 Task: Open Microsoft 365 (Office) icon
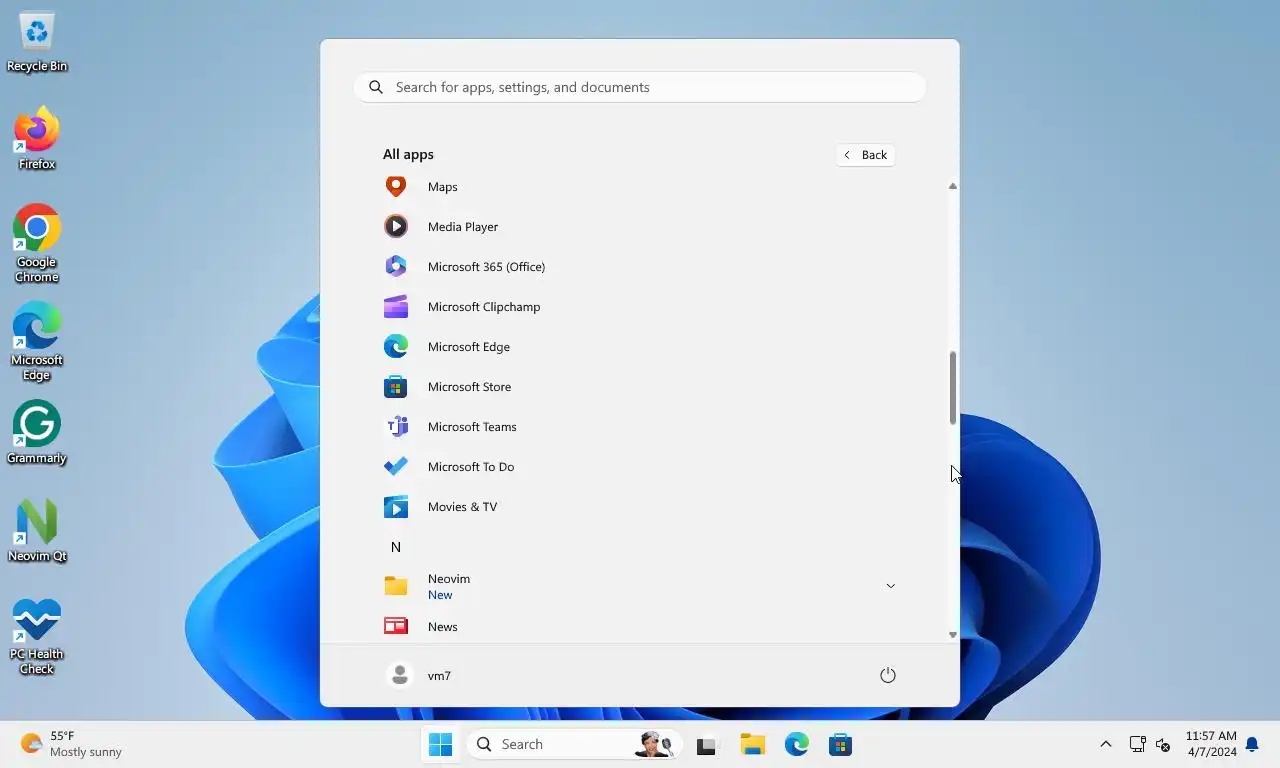(x=396, y=266)
